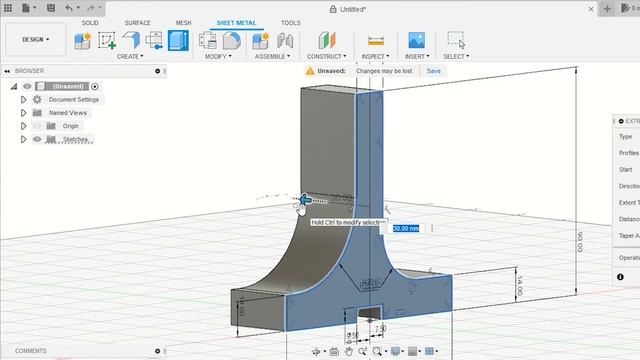The width and height of the screenshot is (640, 360).
Task: Switch to the SURFACE tab
Action: point(138,23)
